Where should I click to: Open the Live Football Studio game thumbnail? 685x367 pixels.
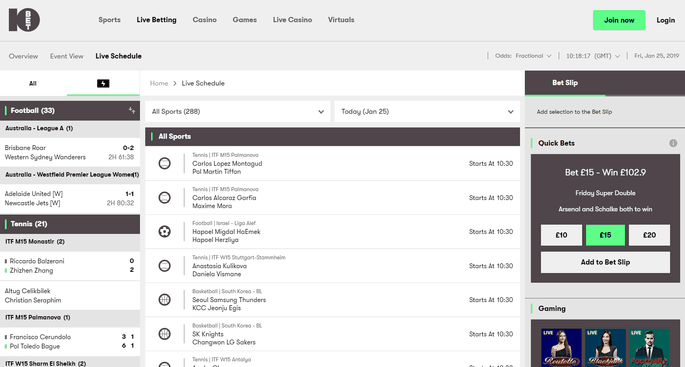pyautogui.click(x=650, y=347)
